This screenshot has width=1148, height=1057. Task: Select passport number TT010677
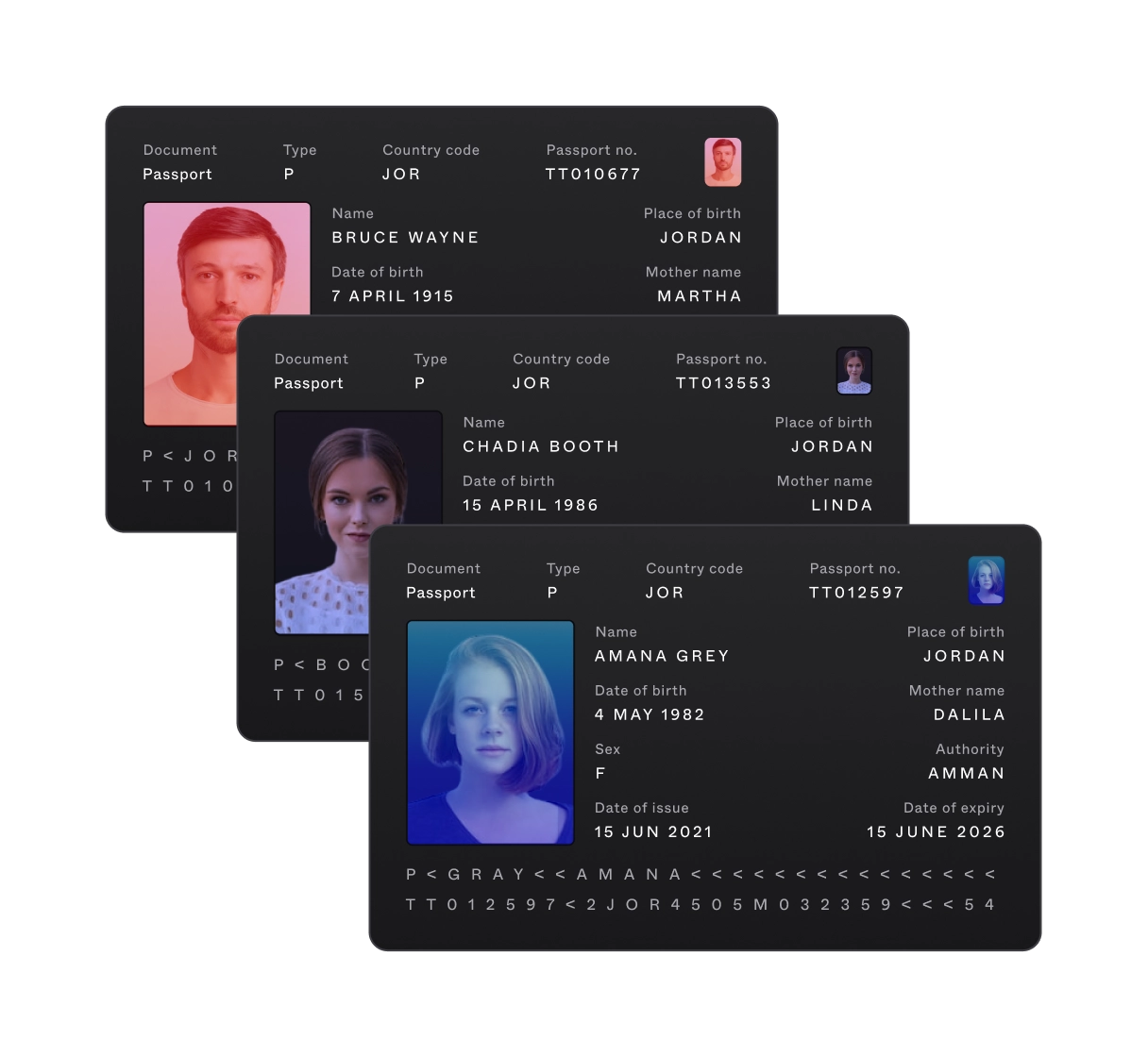(x=593, y=174)
